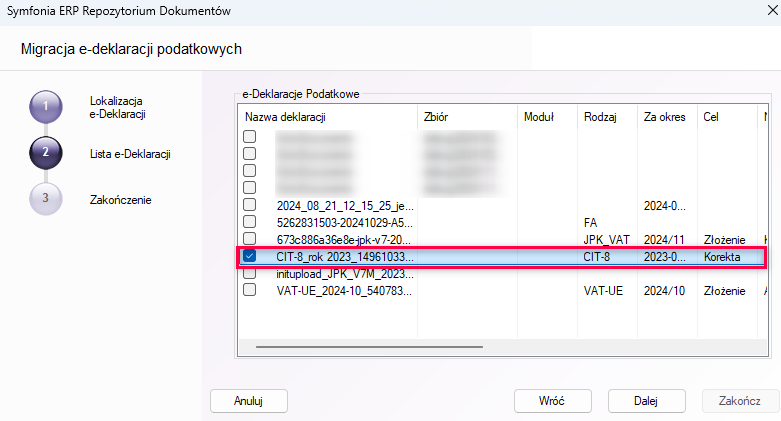Click the FA value in Rodzaj column
The height and width of the screenshot is (421, 781).
[590, 222]
